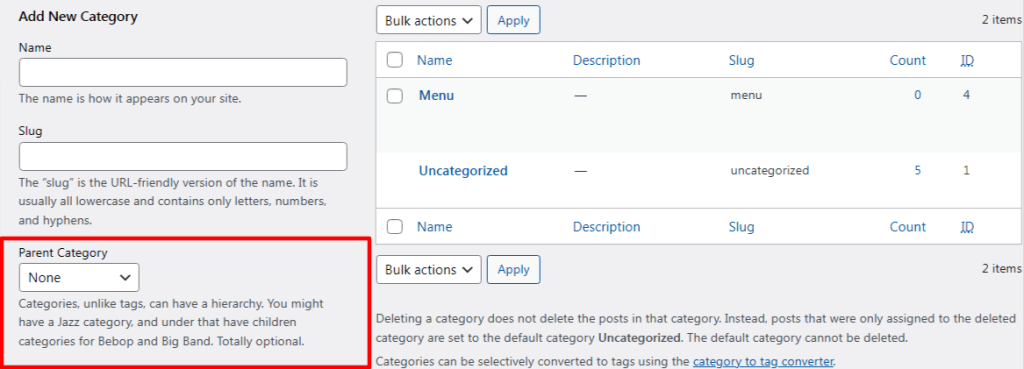
Task: Check the select-all checkbox in table footer
Action: click(x=394, y=227)
